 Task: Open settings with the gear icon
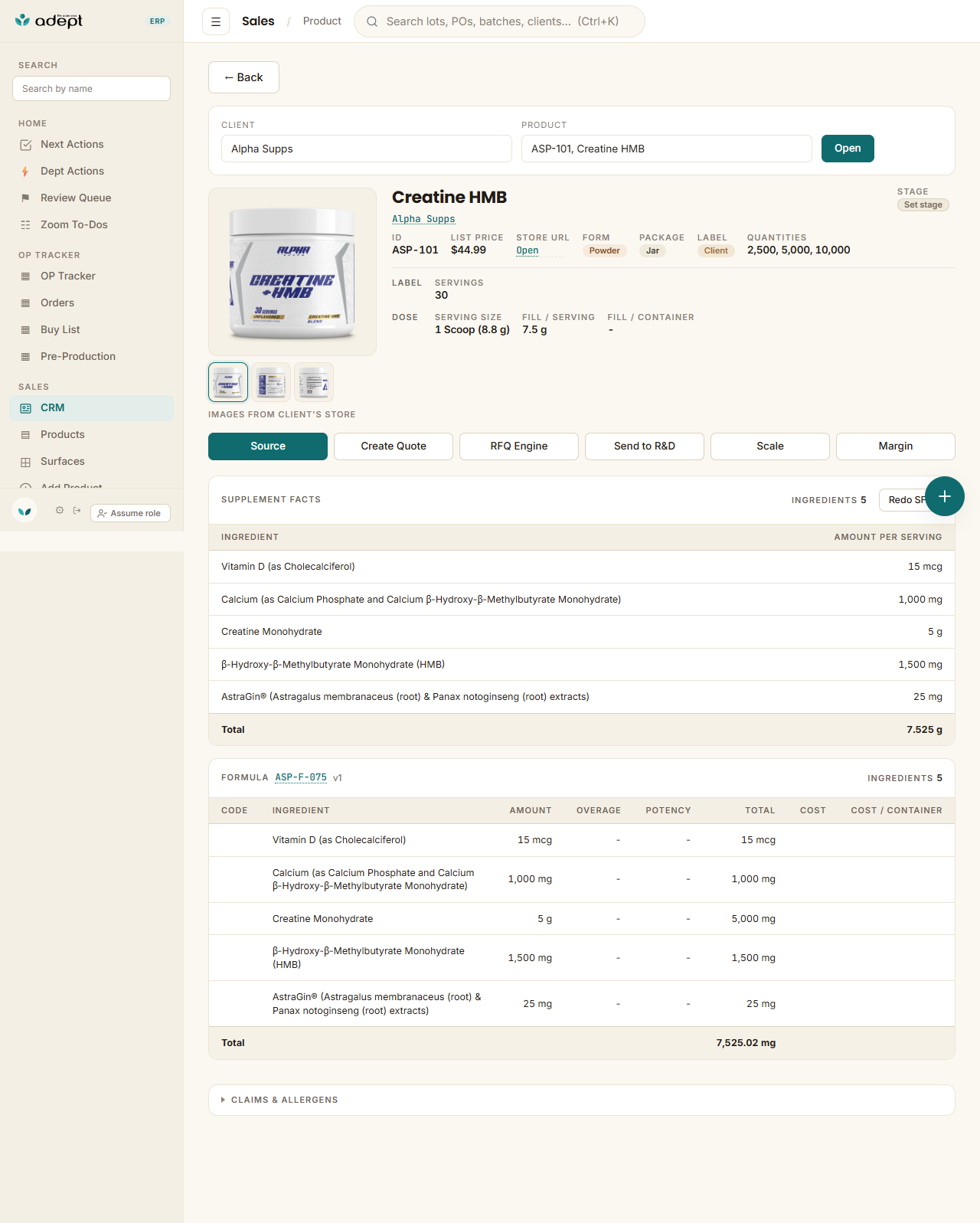pos(60,510)
